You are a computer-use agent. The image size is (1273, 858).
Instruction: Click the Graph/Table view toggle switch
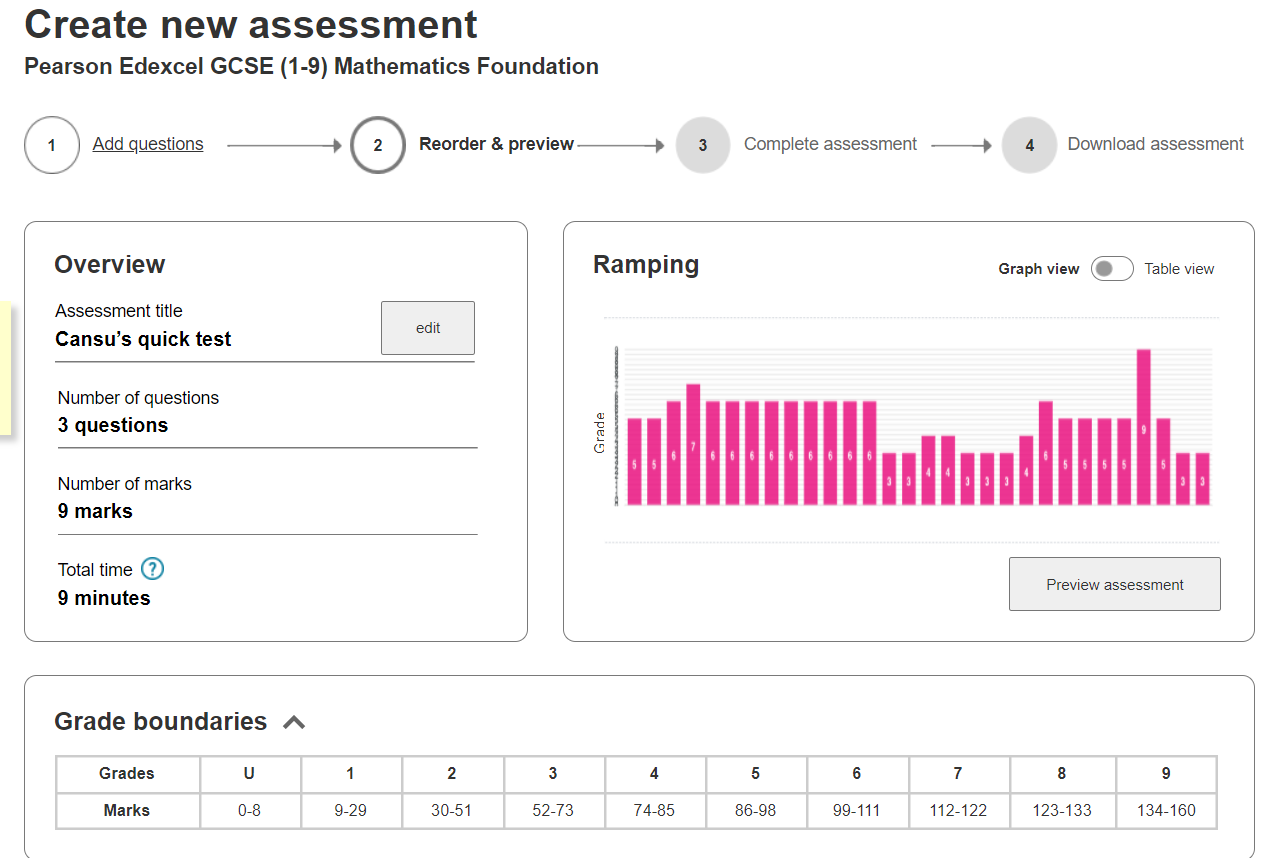1111,268
